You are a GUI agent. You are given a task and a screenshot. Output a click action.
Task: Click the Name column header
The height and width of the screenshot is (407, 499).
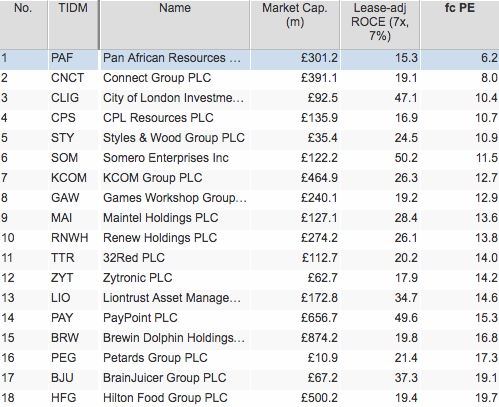coord(175,25)
